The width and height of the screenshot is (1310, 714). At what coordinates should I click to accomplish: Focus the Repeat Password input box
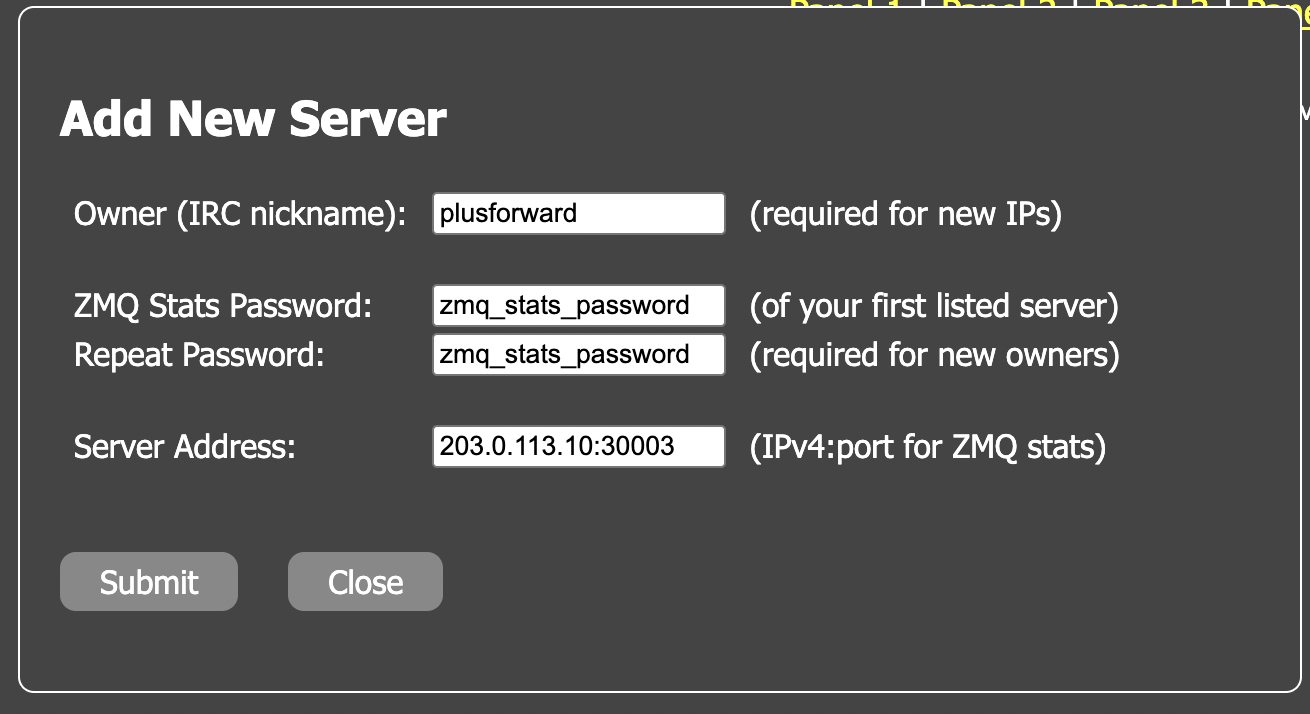(x=579, y=354)
